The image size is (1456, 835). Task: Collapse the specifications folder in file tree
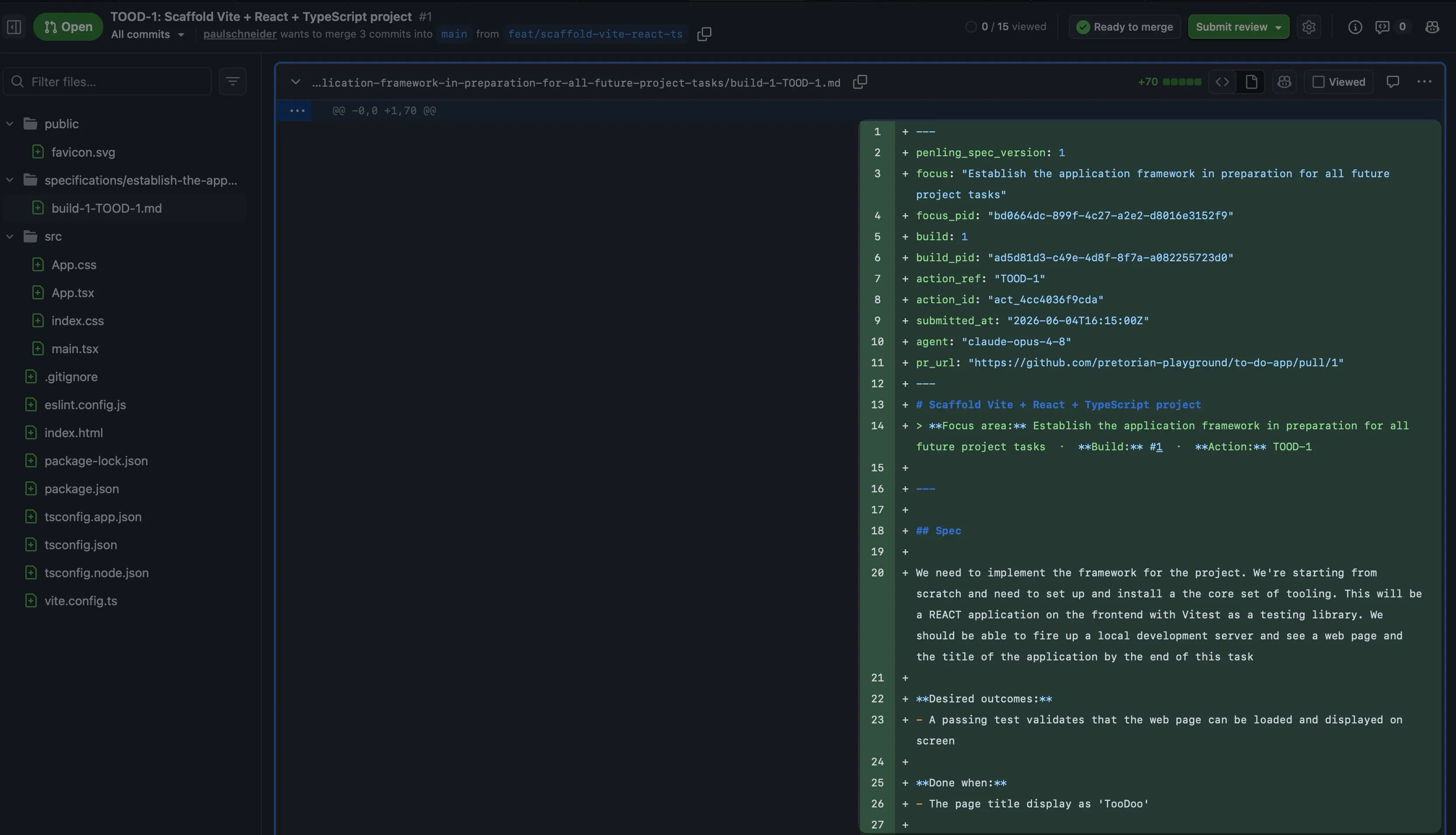pos(10,180)
